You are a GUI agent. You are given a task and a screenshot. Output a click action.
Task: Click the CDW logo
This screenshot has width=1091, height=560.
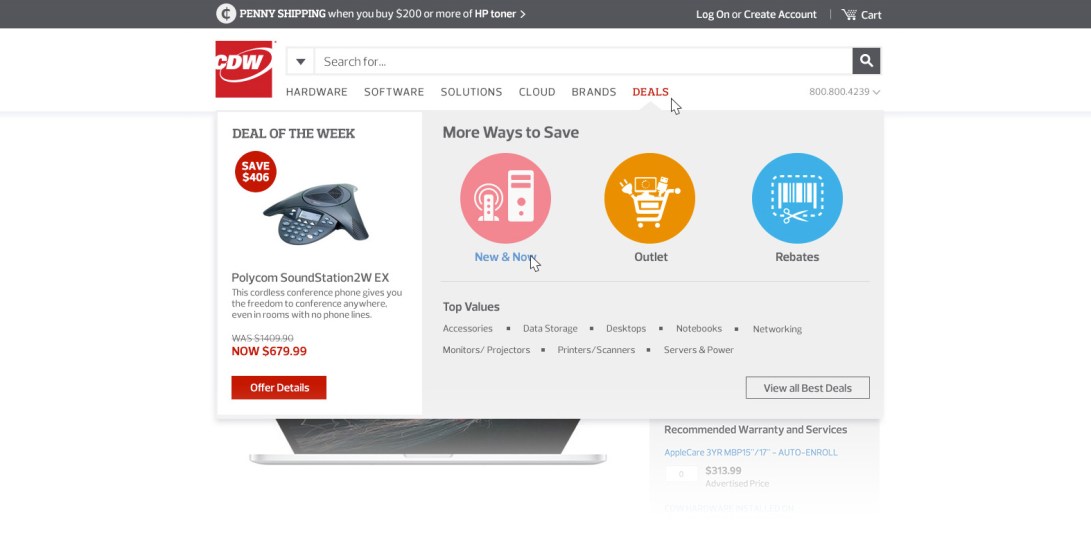244,69
